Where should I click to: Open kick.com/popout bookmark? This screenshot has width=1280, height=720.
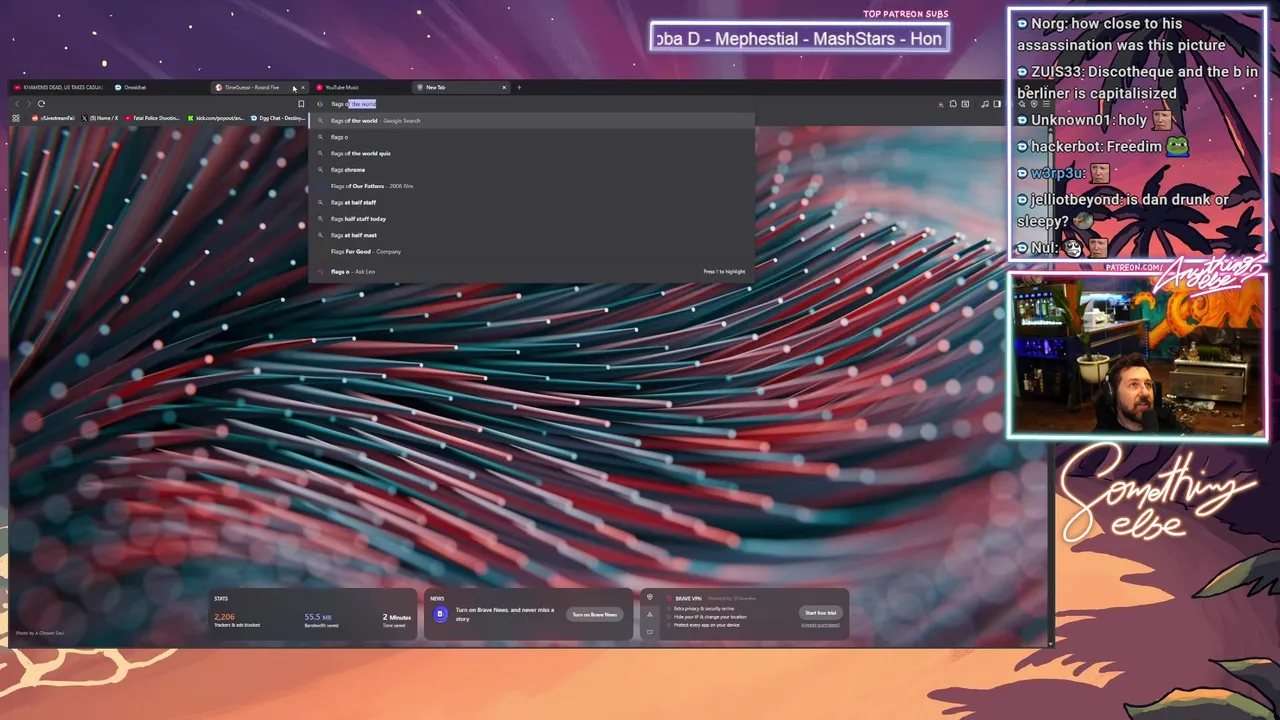pyautogui.click(x=216, y=118)
